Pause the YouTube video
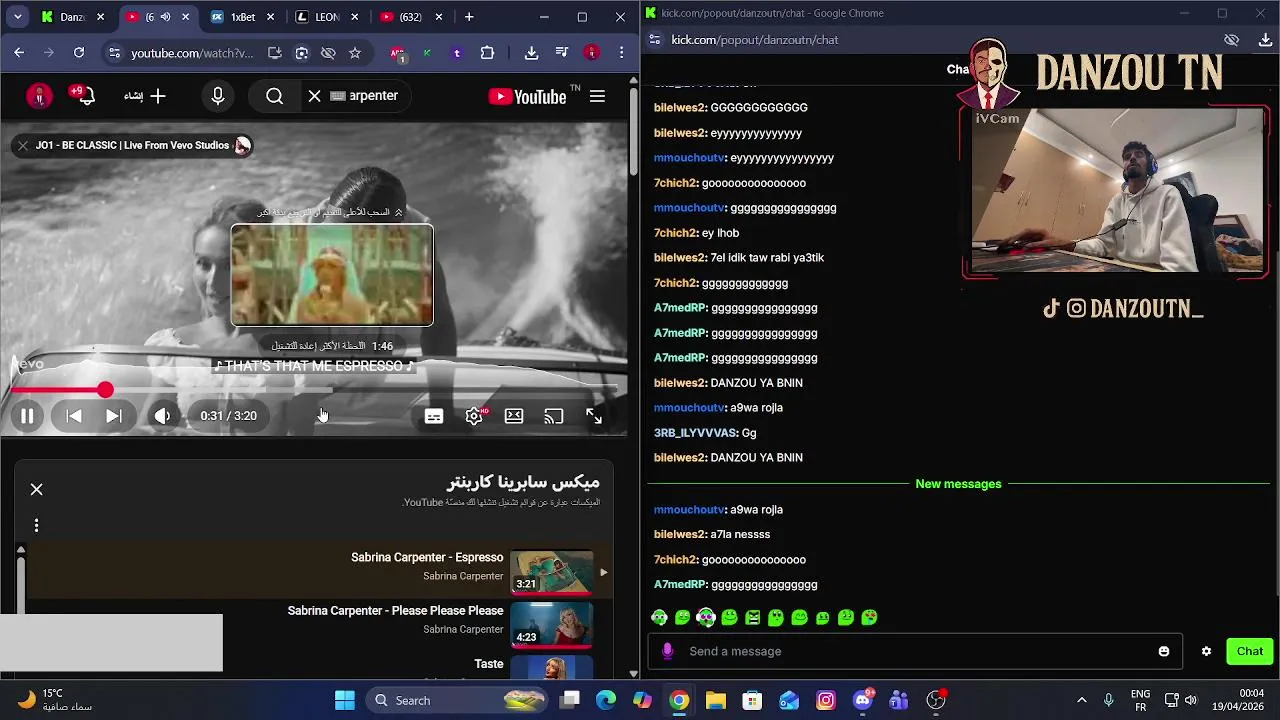The image size is (1280, 720). (27, 416)
